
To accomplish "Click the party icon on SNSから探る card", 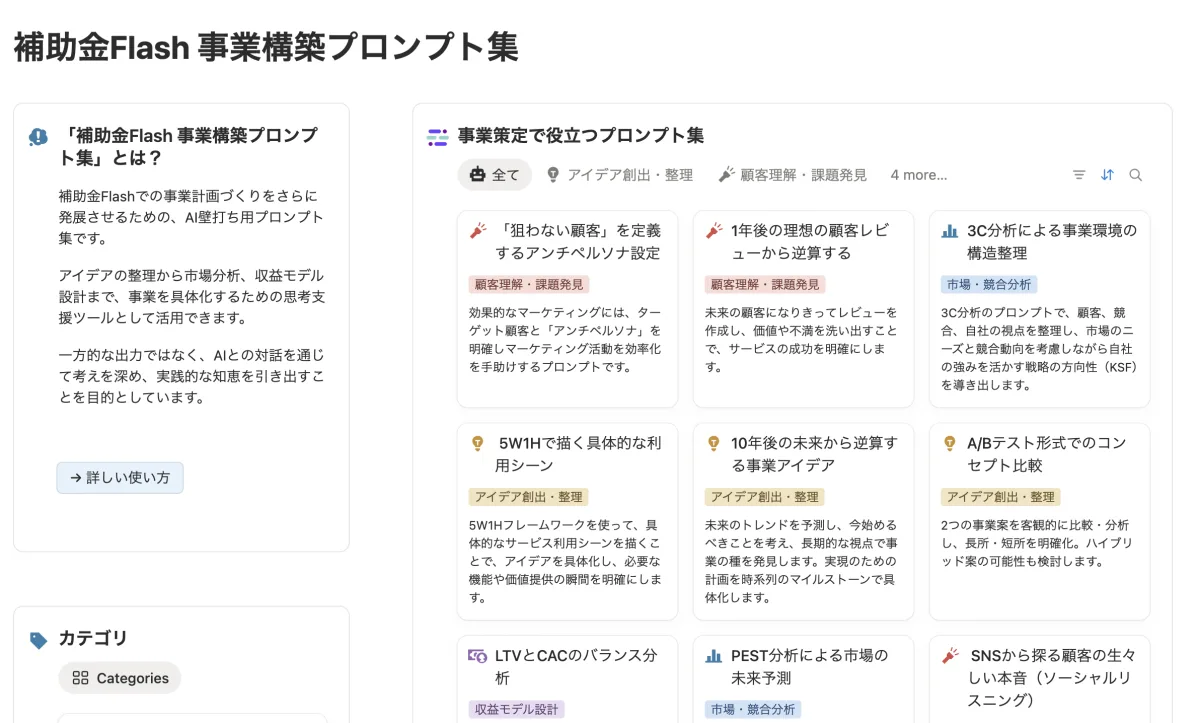I will pyautogui.click(x=950, y=656).
